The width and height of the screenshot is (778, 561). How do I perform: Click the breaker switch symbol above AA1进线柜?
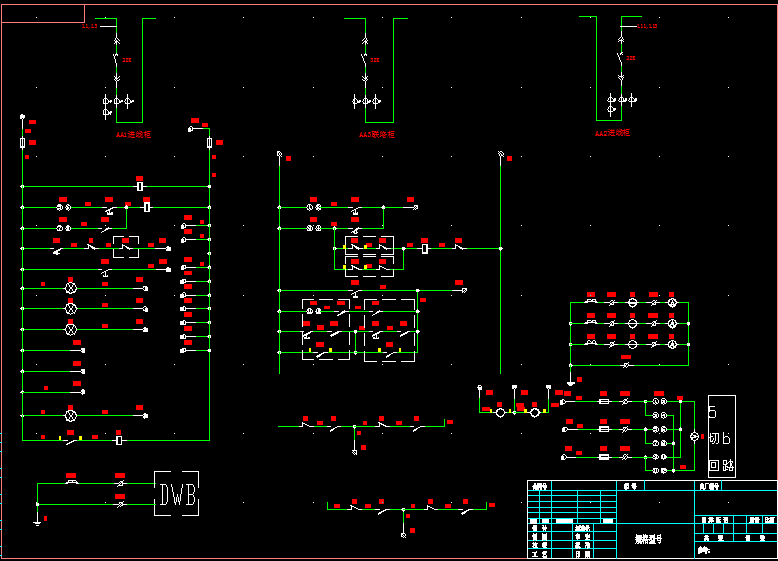pyautogui.click(x=116, y=59)
